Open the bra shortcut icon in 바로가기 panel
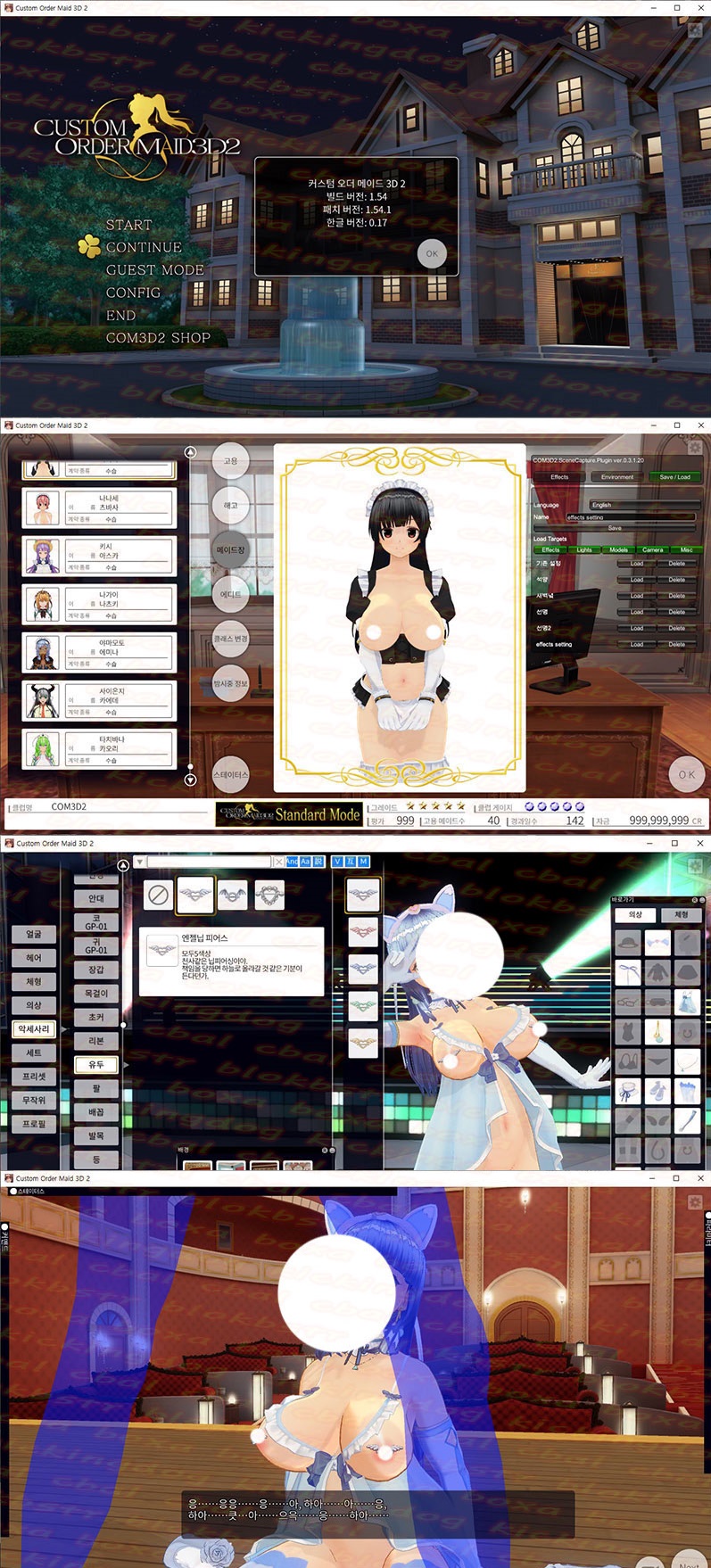 628,1061
